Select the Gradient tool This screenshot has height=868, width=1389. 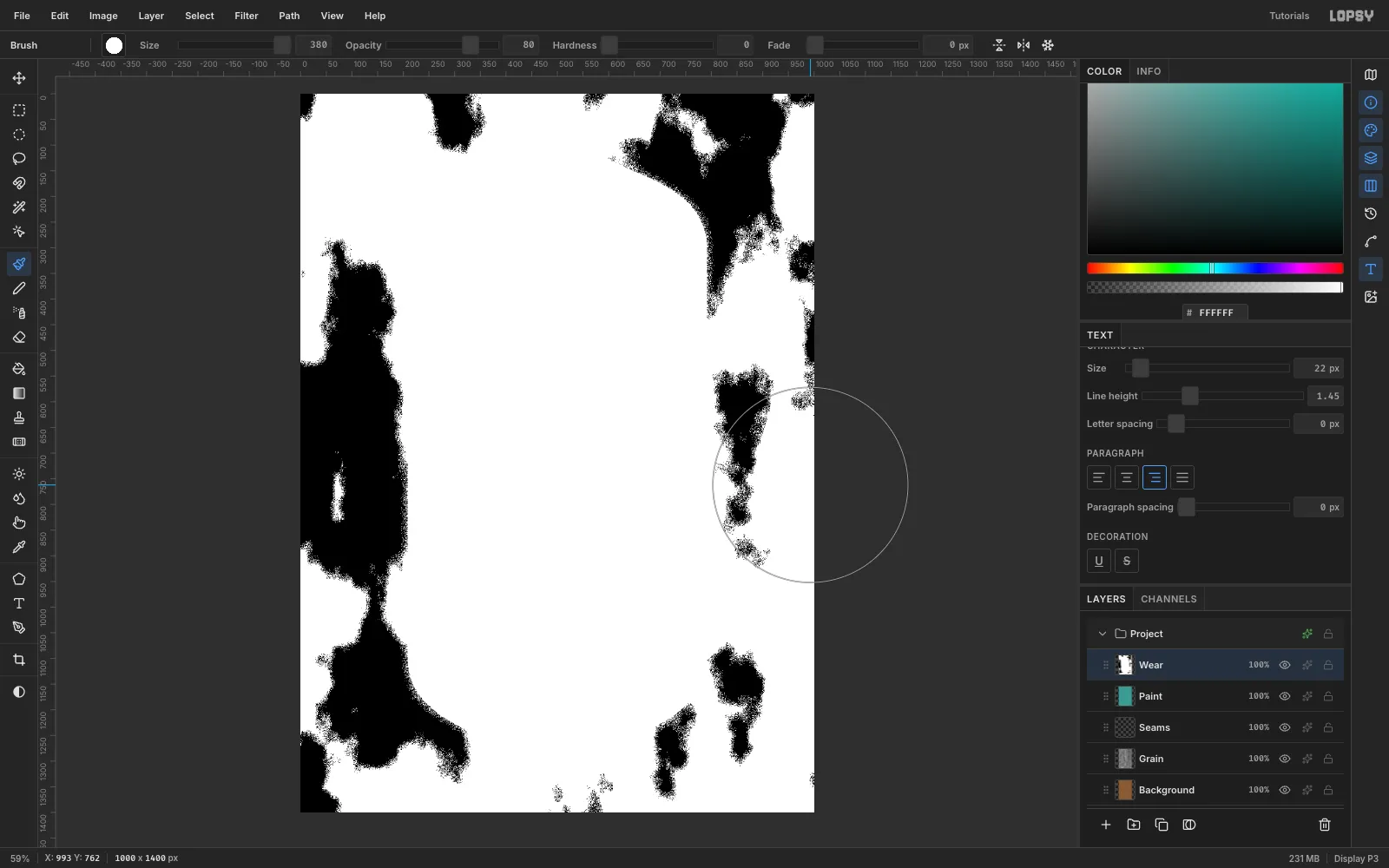click(19, 393)
